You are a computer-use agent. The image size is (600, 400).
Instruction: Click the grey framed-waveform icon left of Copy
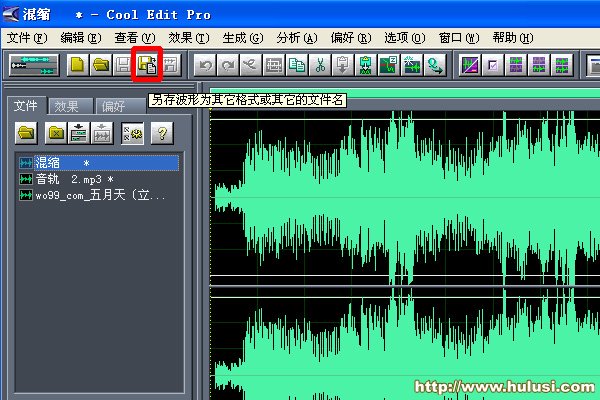click(x=274, y=65)
